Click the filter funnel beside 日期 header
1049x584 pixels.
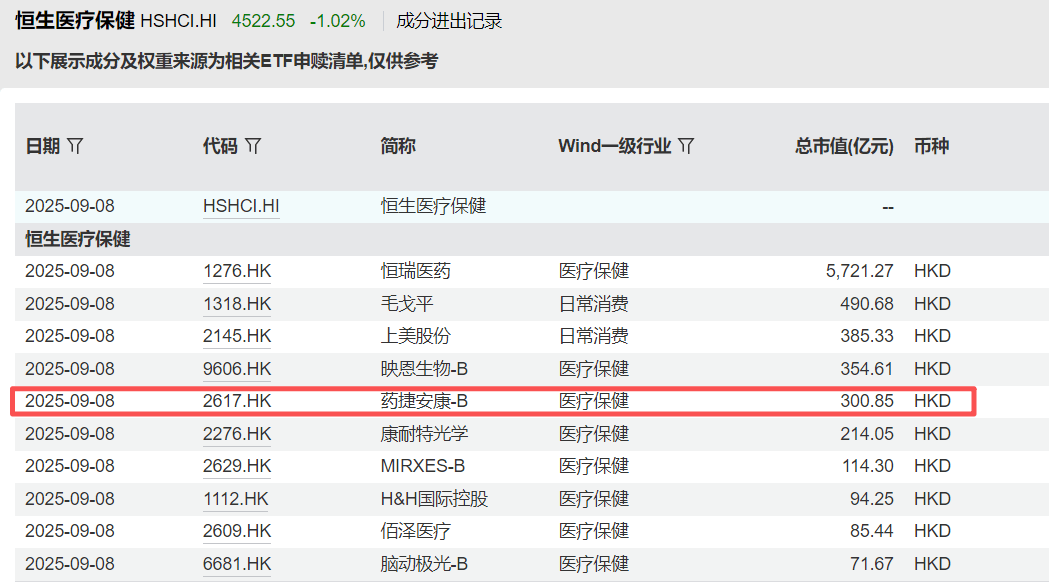point(75,145)
